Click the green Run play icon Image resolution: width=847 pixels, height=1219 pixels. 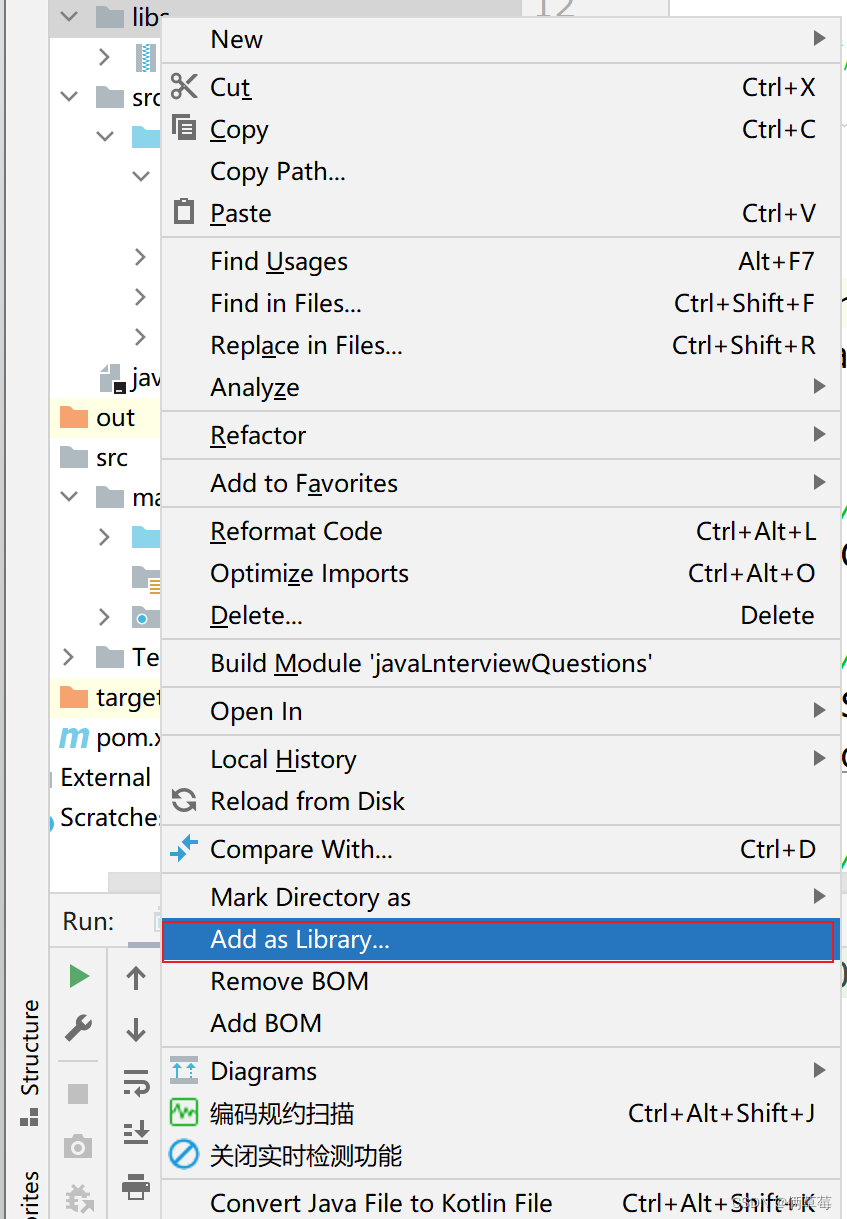[79, 976]
